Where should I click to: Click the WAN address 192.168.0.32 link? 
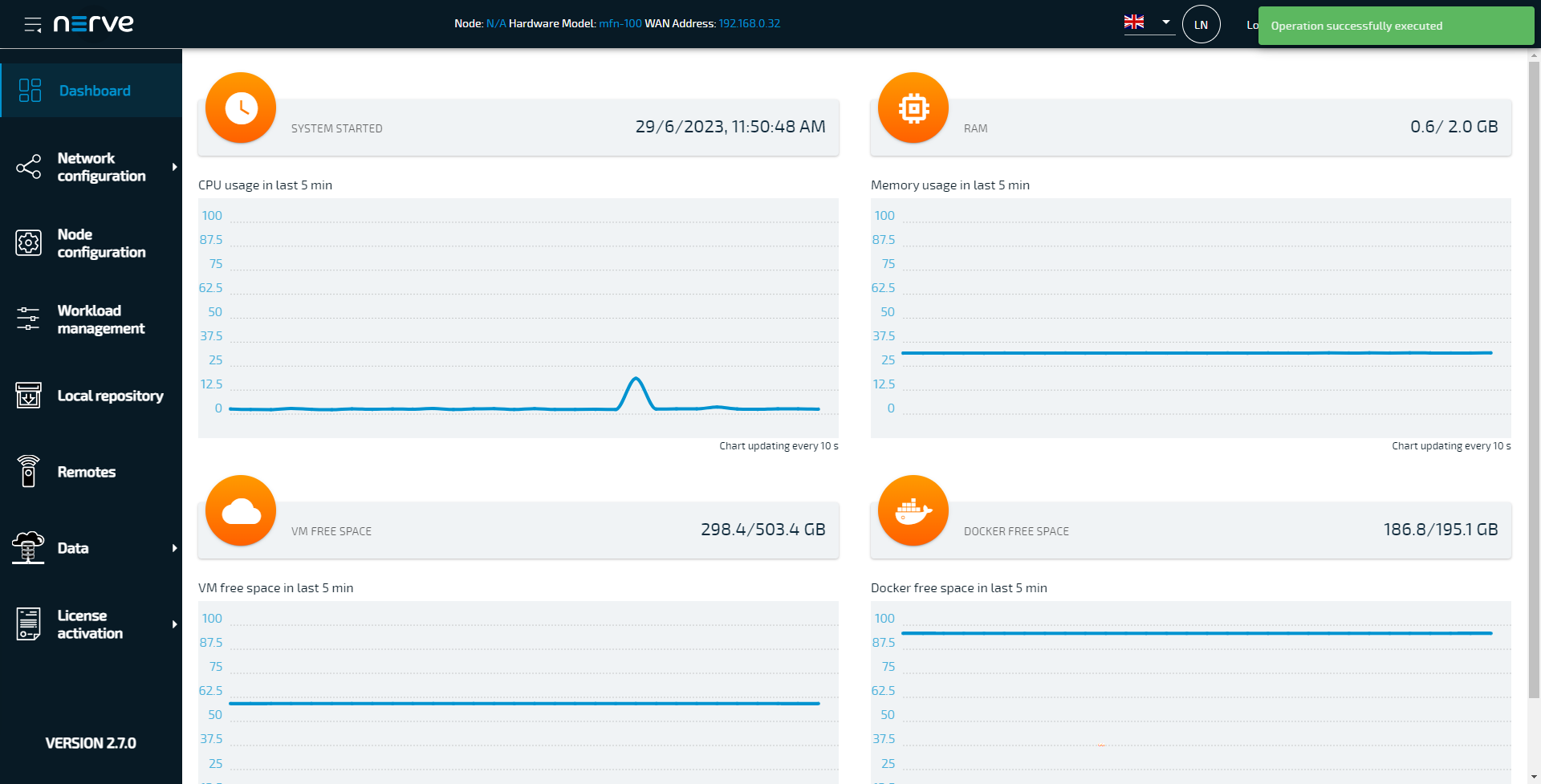tap(749, 23)
